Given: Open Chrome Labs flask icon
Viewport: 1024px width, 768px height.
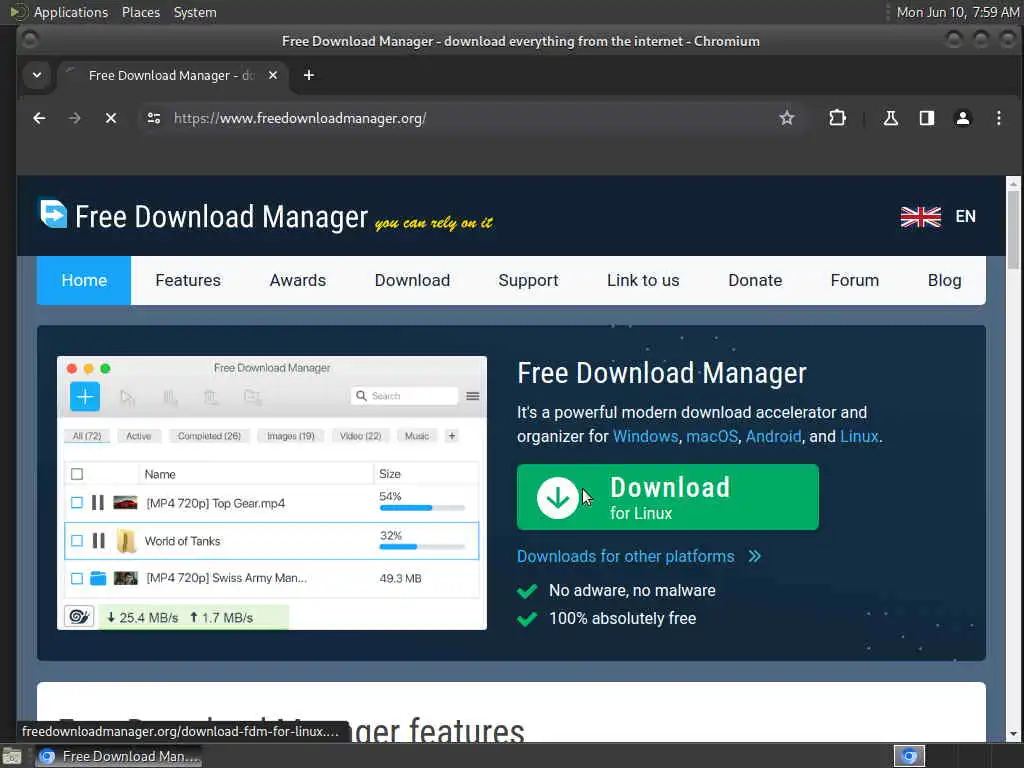Looking at the screenshot, I should click(x=890, y=118).
